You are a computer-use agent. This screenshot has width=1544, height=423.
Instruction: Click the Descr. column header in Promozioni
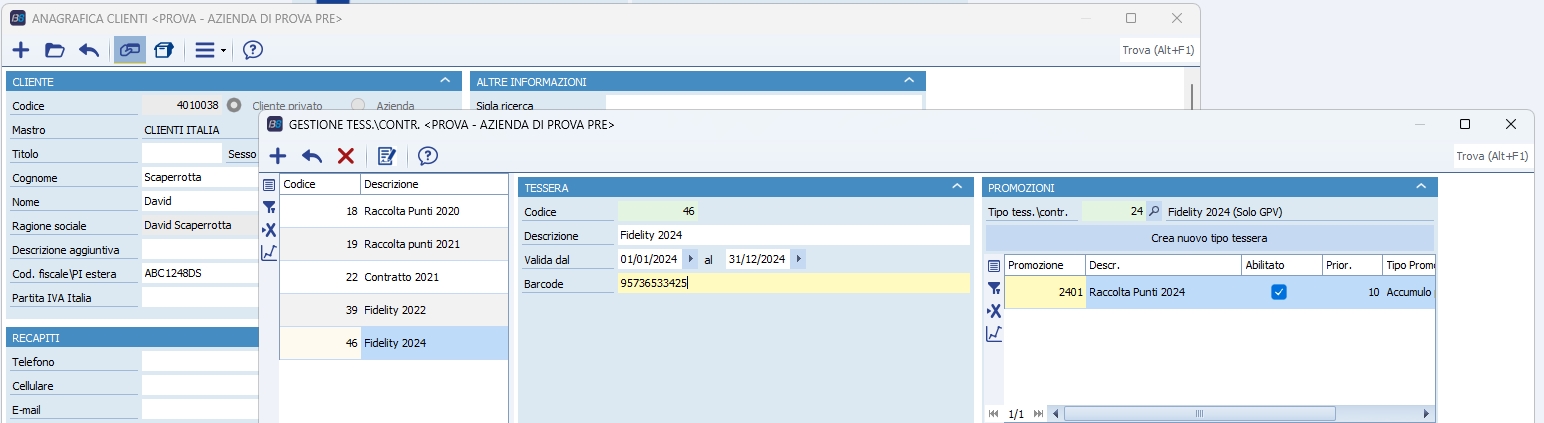point(1164,265)
